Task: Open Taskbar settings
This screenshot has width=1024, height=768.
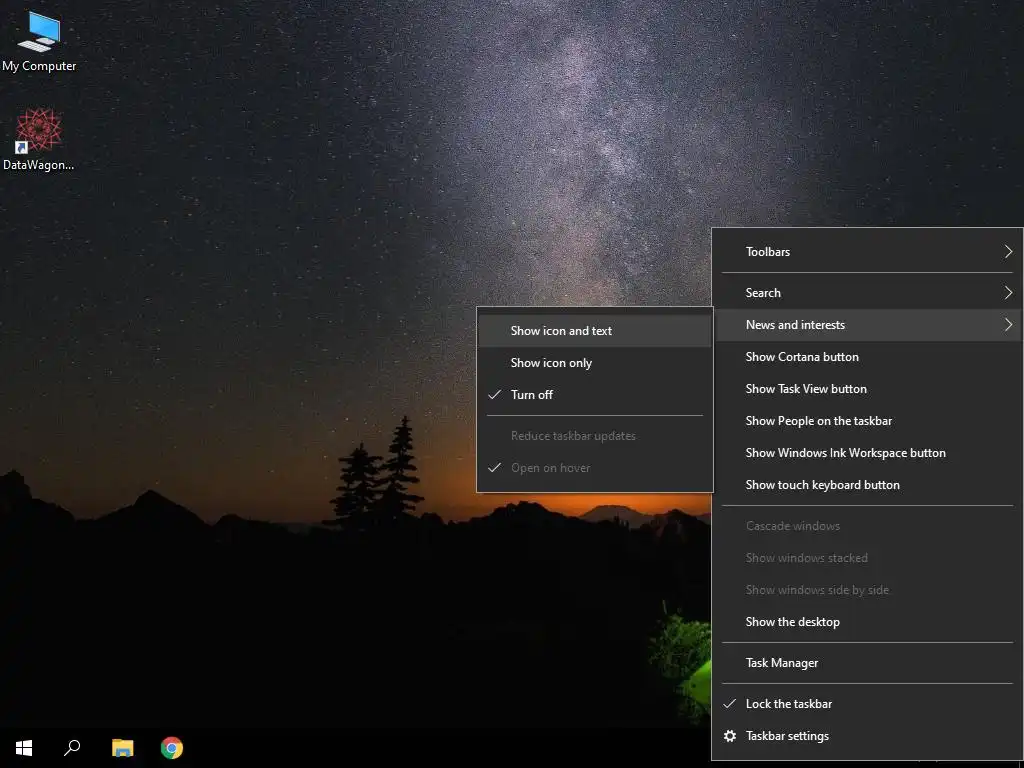Action: click(x=867, y=736)
